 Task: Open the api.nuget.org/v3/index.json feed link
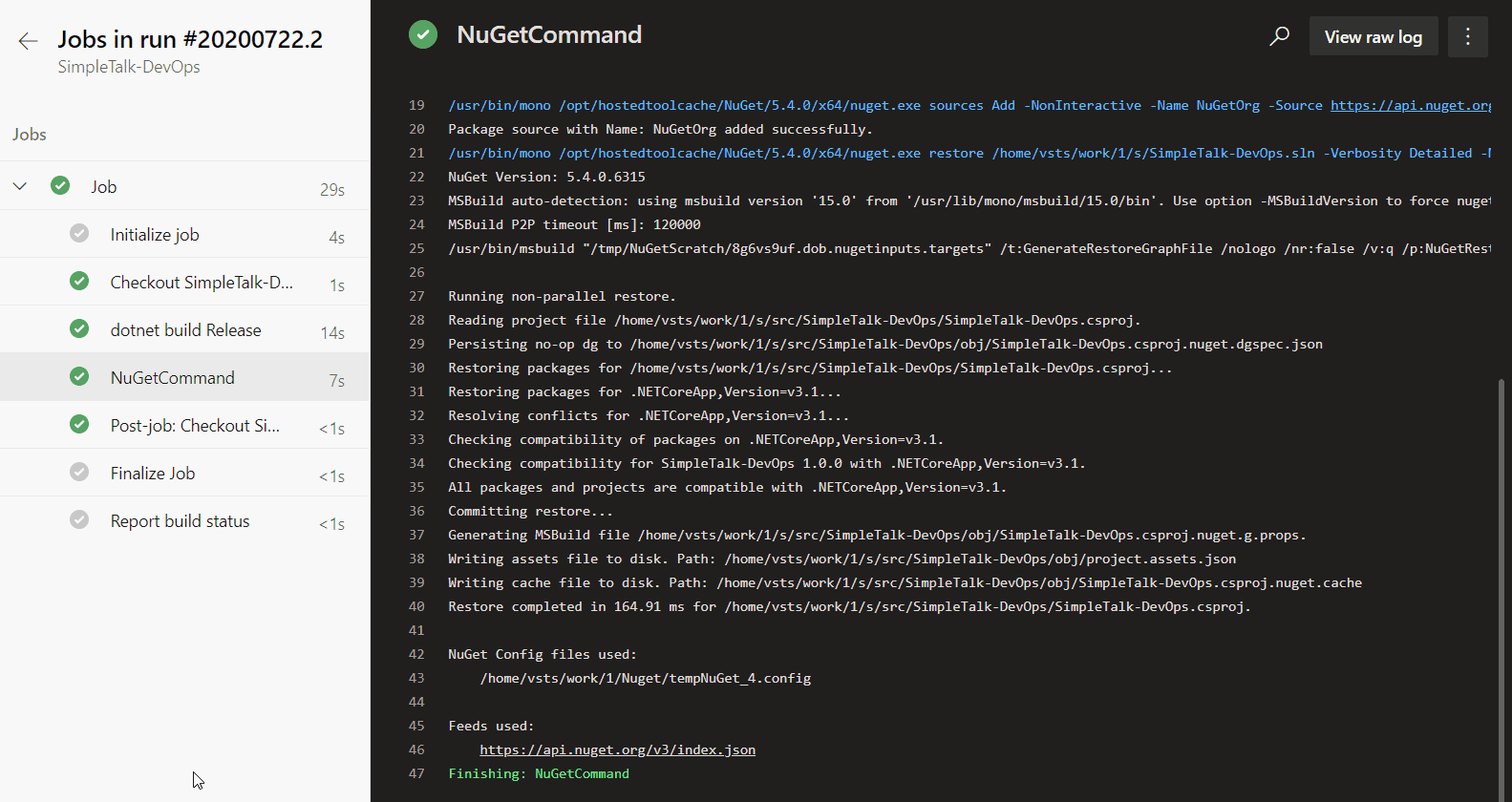point(617,749)
